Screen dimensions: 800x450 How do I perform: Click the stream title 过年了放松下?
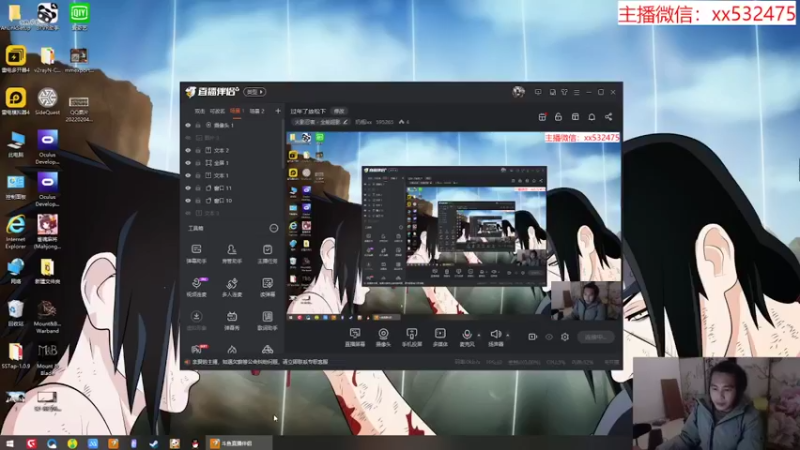point(308,111)
